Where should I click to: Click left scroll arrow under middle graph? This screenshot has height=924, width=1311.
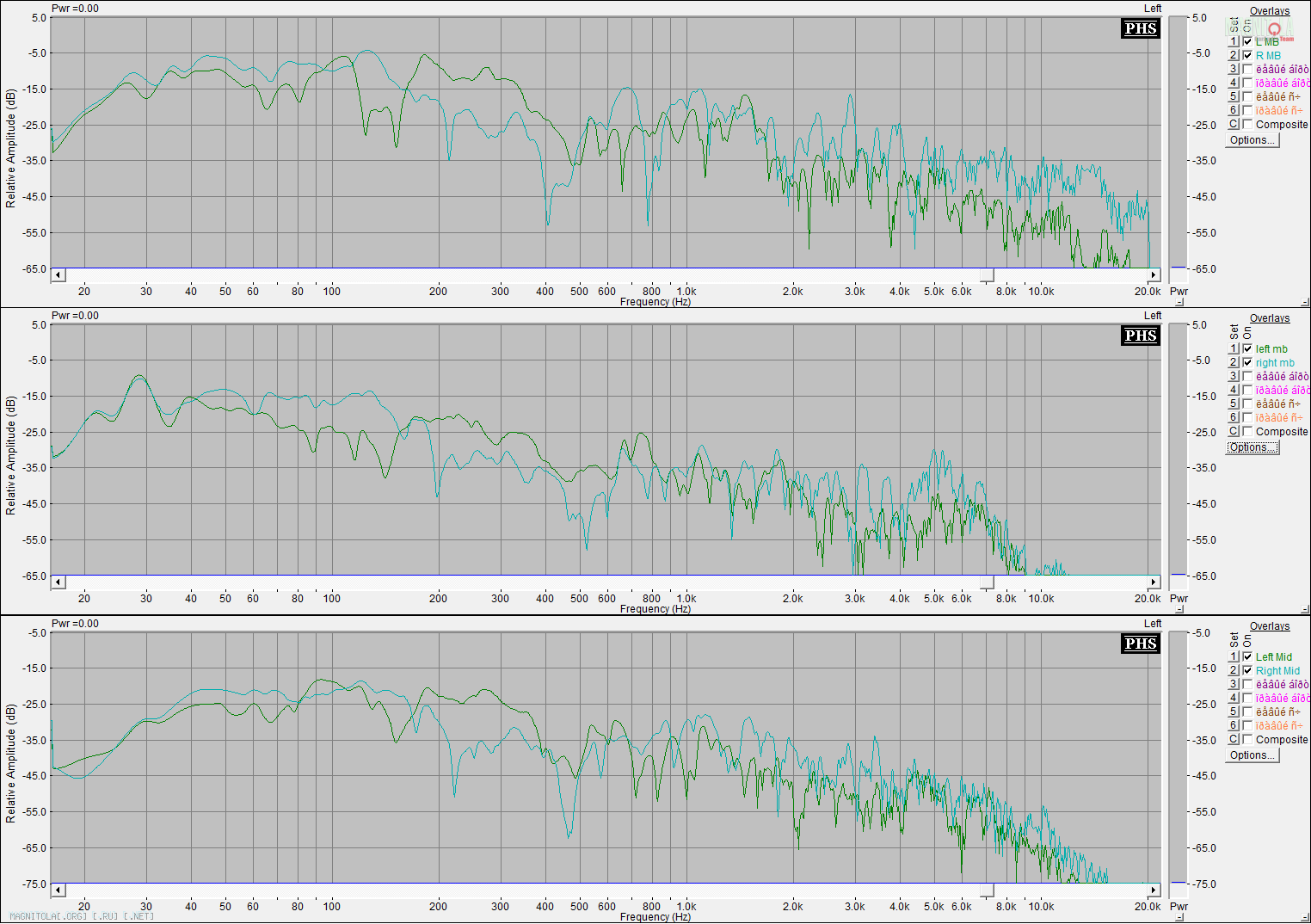tap(58, 582)
